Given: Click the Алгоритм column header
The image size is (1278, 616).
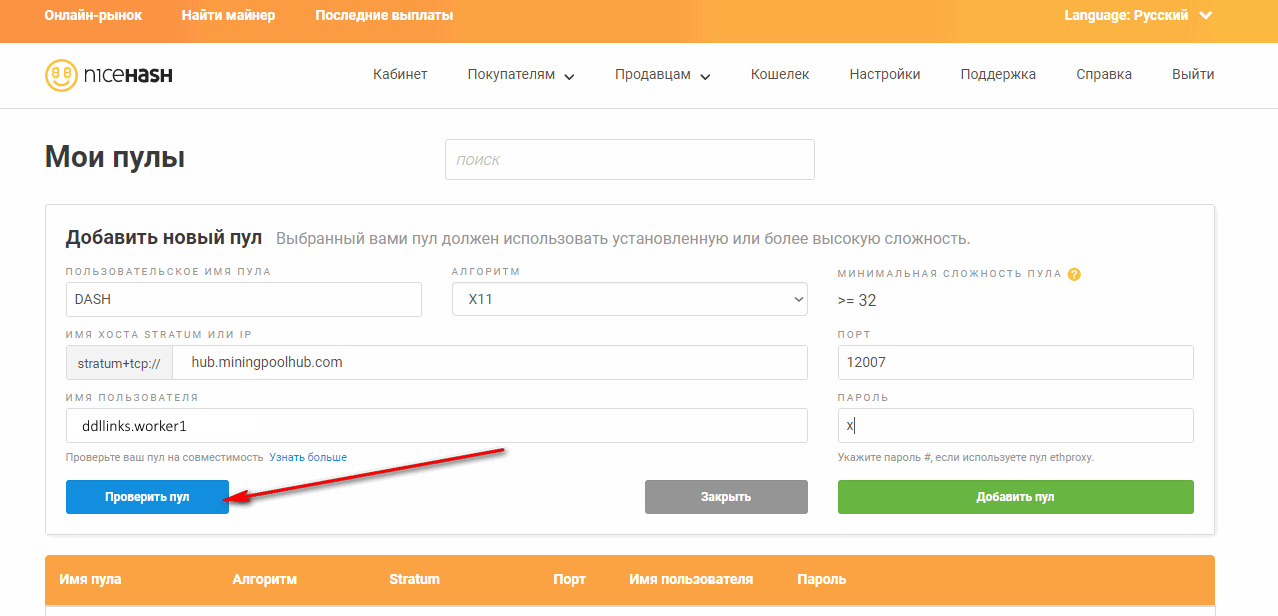Looking at the screenshot, I should coord(265,579).
